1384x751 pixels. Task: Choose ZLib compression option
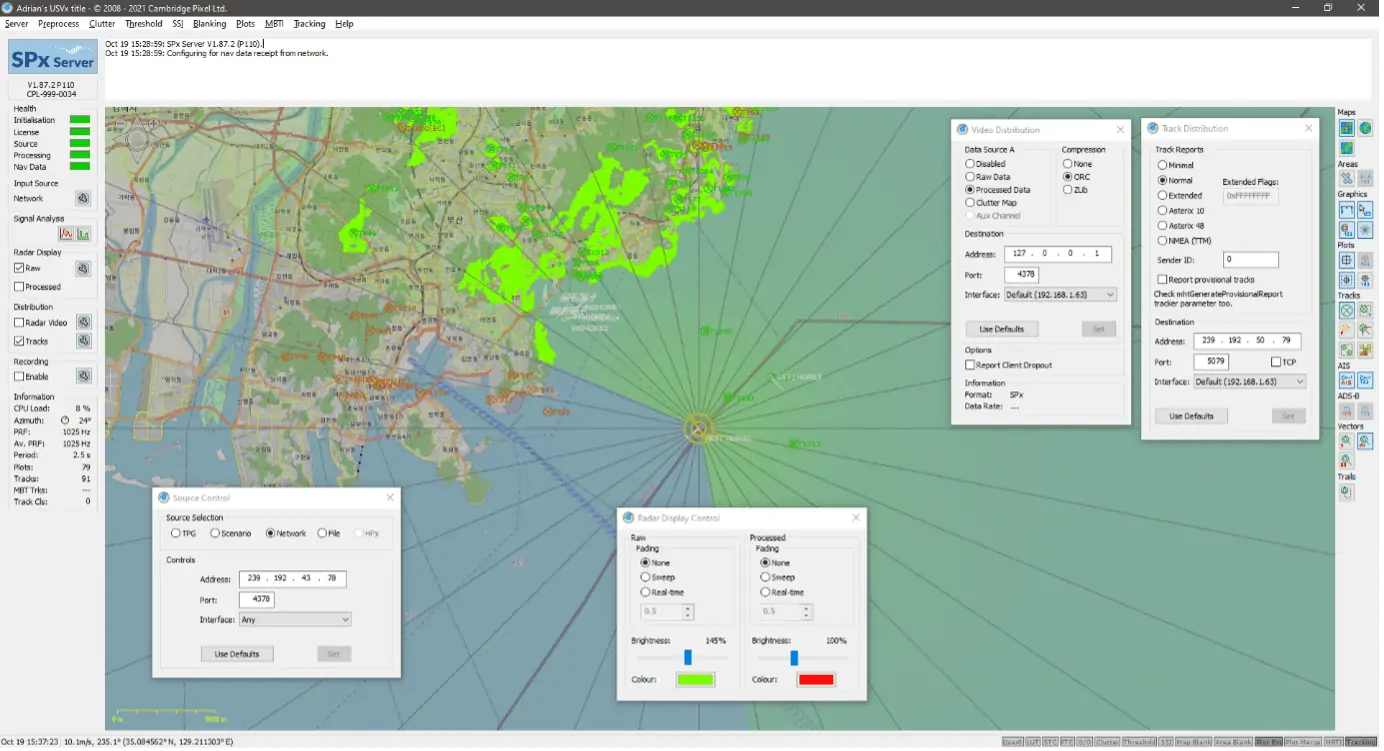[1068, 190]
